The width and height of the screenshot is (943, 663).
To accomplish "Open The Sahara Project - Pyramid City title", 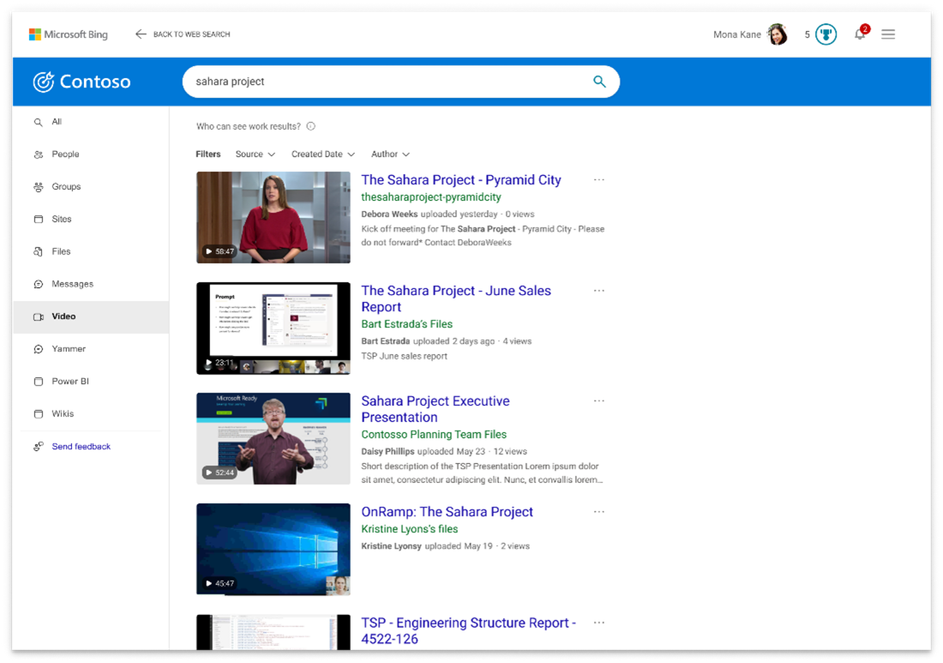I will (x=461, y=180).
